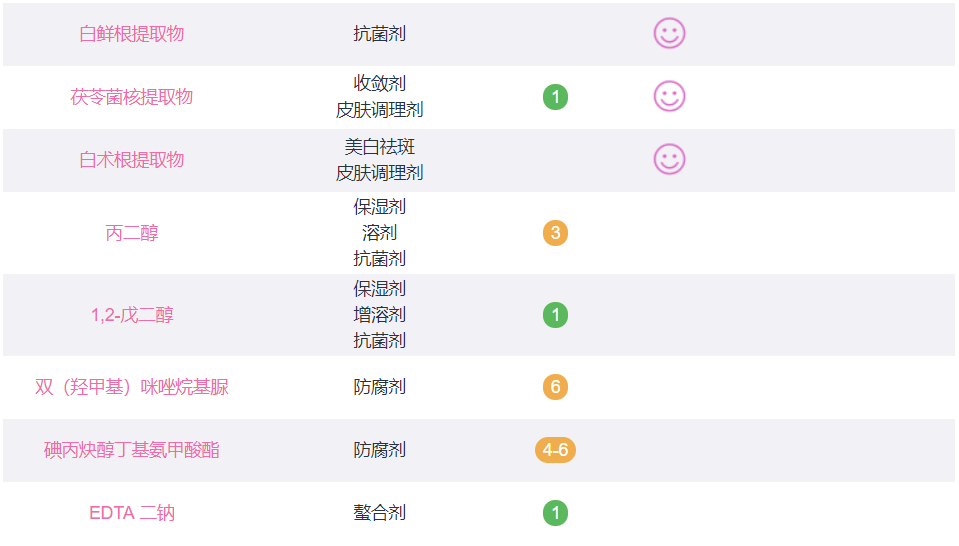Click orange safety badge 3 for 丙二醇

[555, 233]
